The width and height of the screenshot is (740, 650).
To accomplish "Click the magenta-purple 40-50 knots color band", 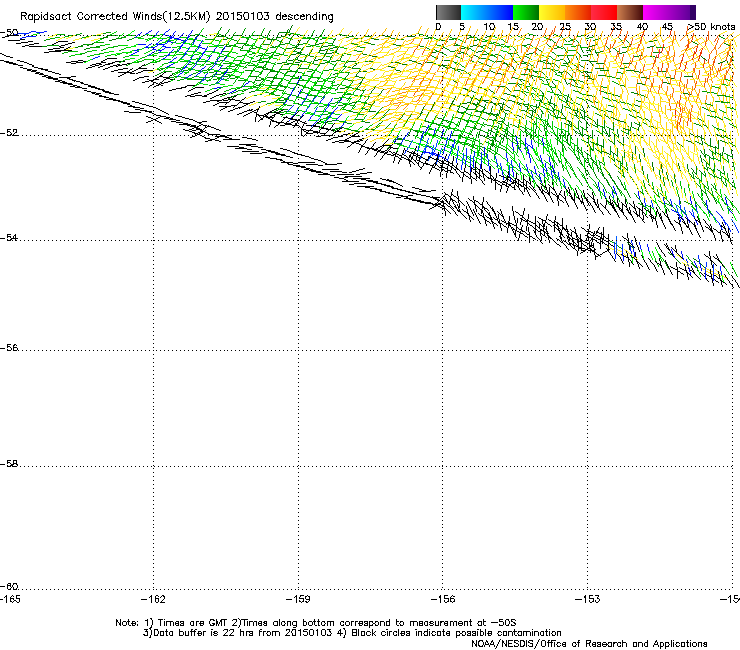I will [x=669, y=12].
